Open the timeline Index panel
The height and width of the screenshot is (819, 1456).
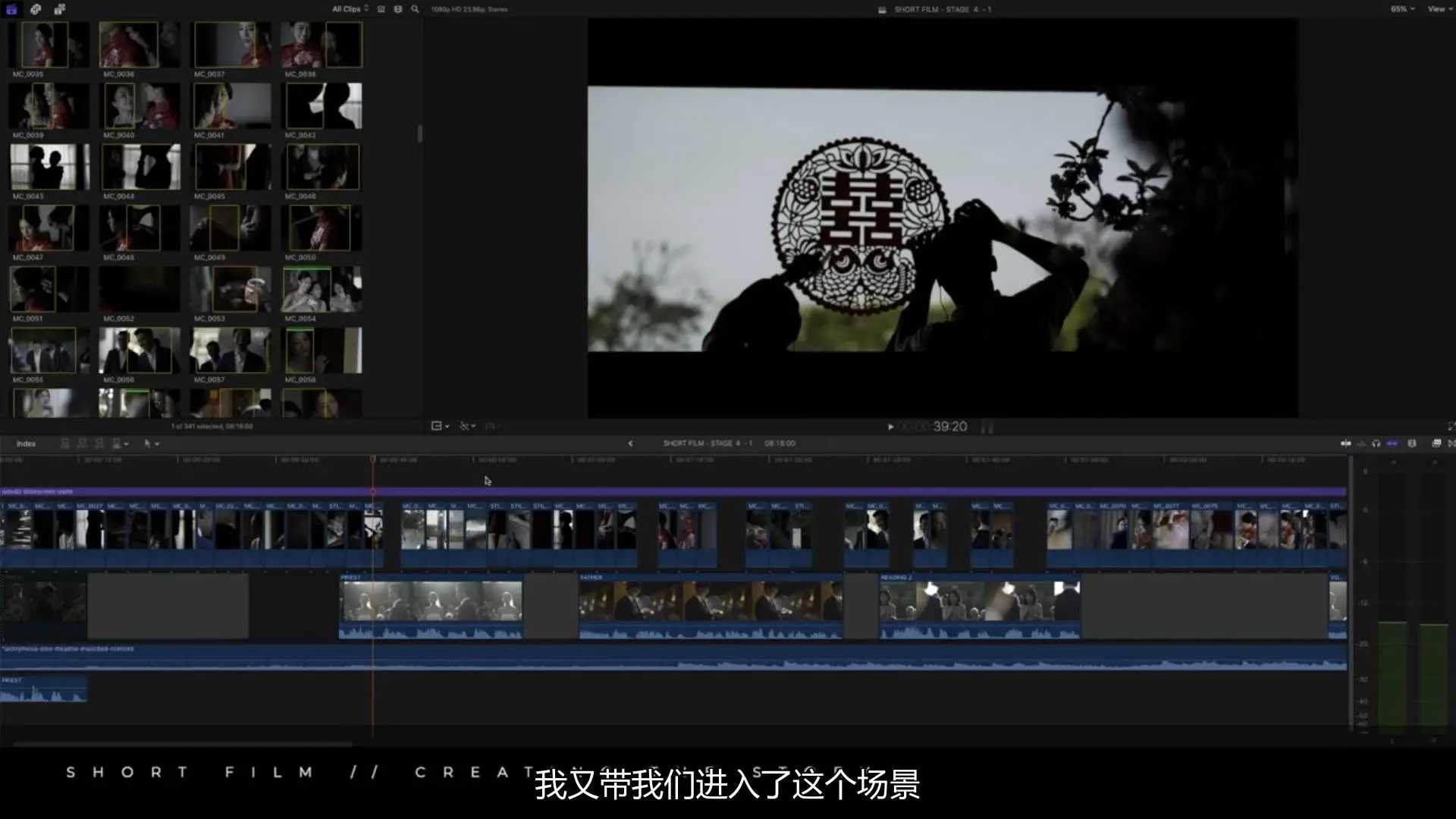[x=26, y=444]
